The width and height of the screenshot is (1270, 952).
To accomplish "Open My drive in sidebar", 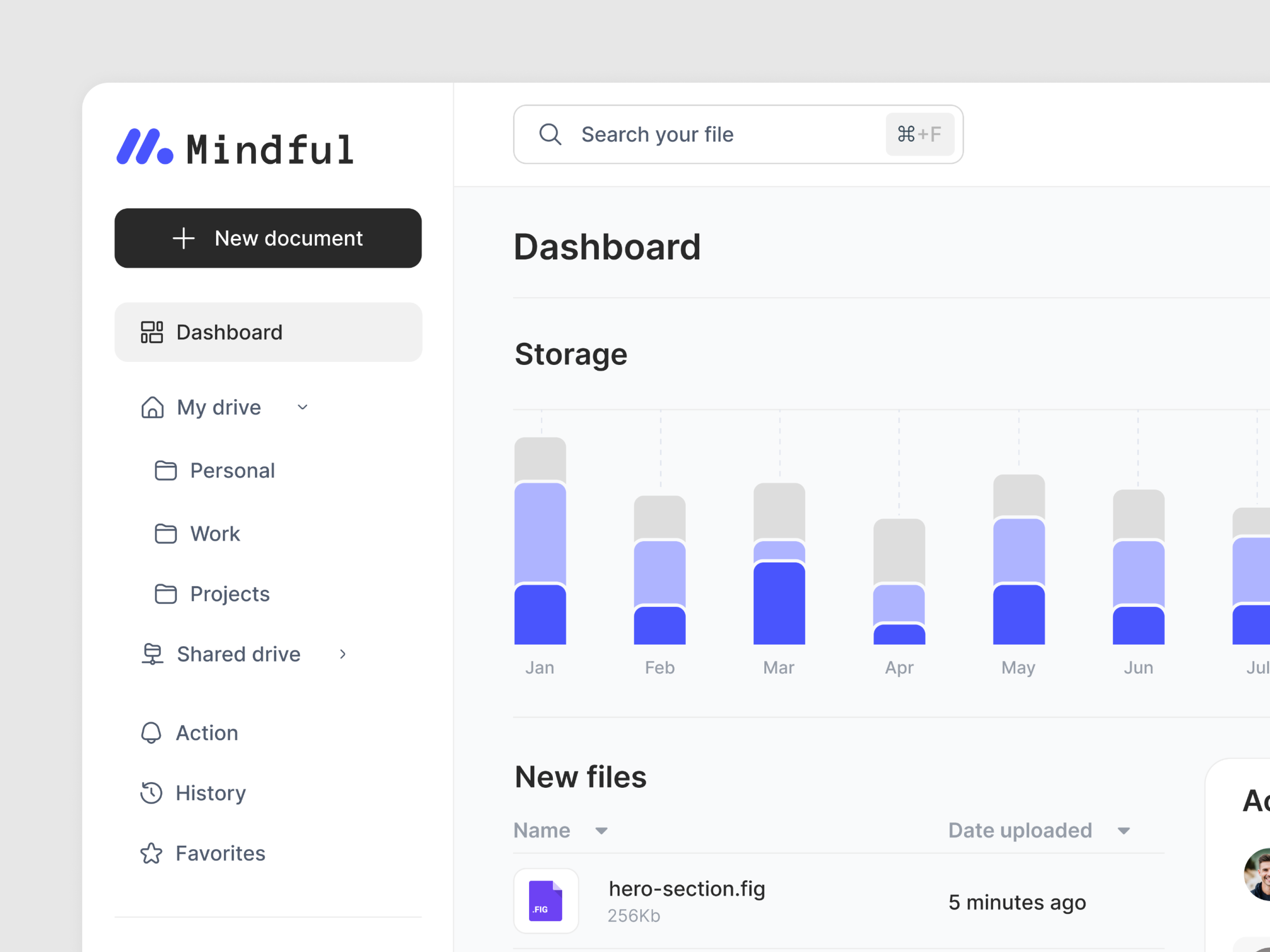I will point(219,407).
